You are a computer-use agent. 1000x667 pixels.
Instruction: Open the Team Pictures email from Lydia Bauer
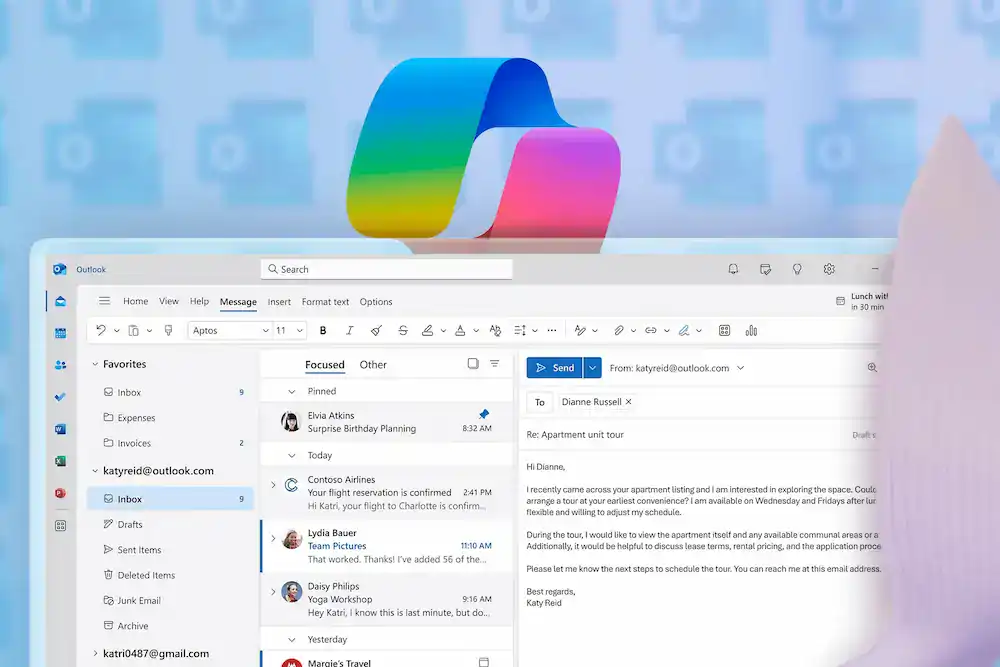click(390, 545)
